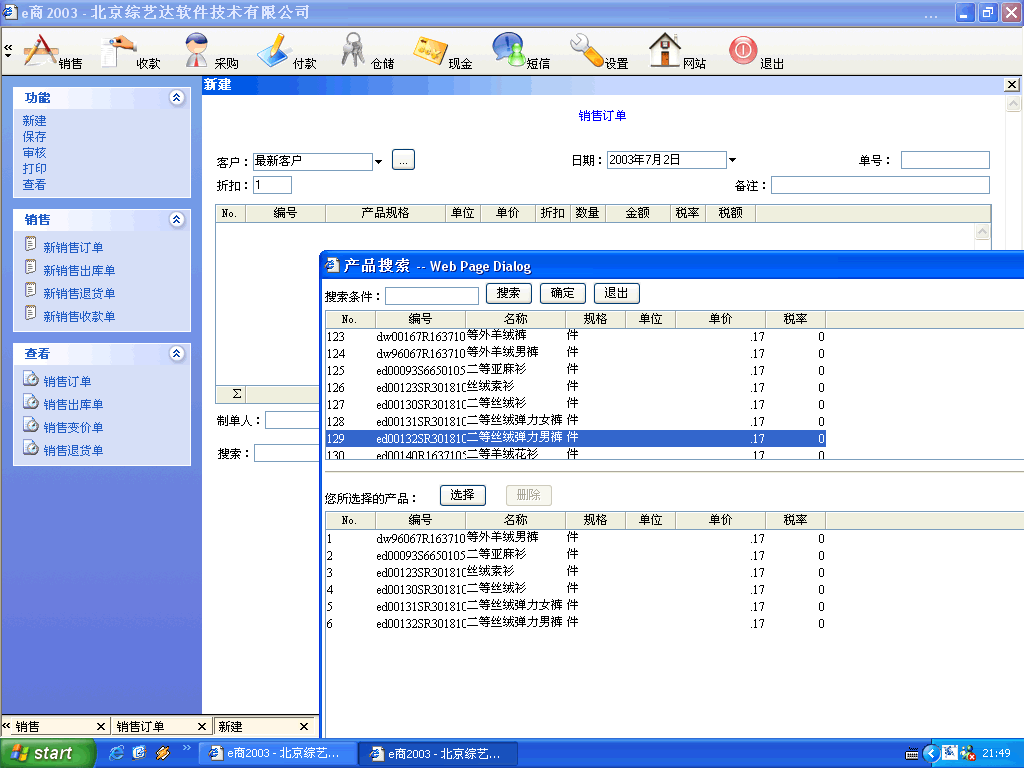Click the 搜索 button in product search dialog

click(508, 293)
